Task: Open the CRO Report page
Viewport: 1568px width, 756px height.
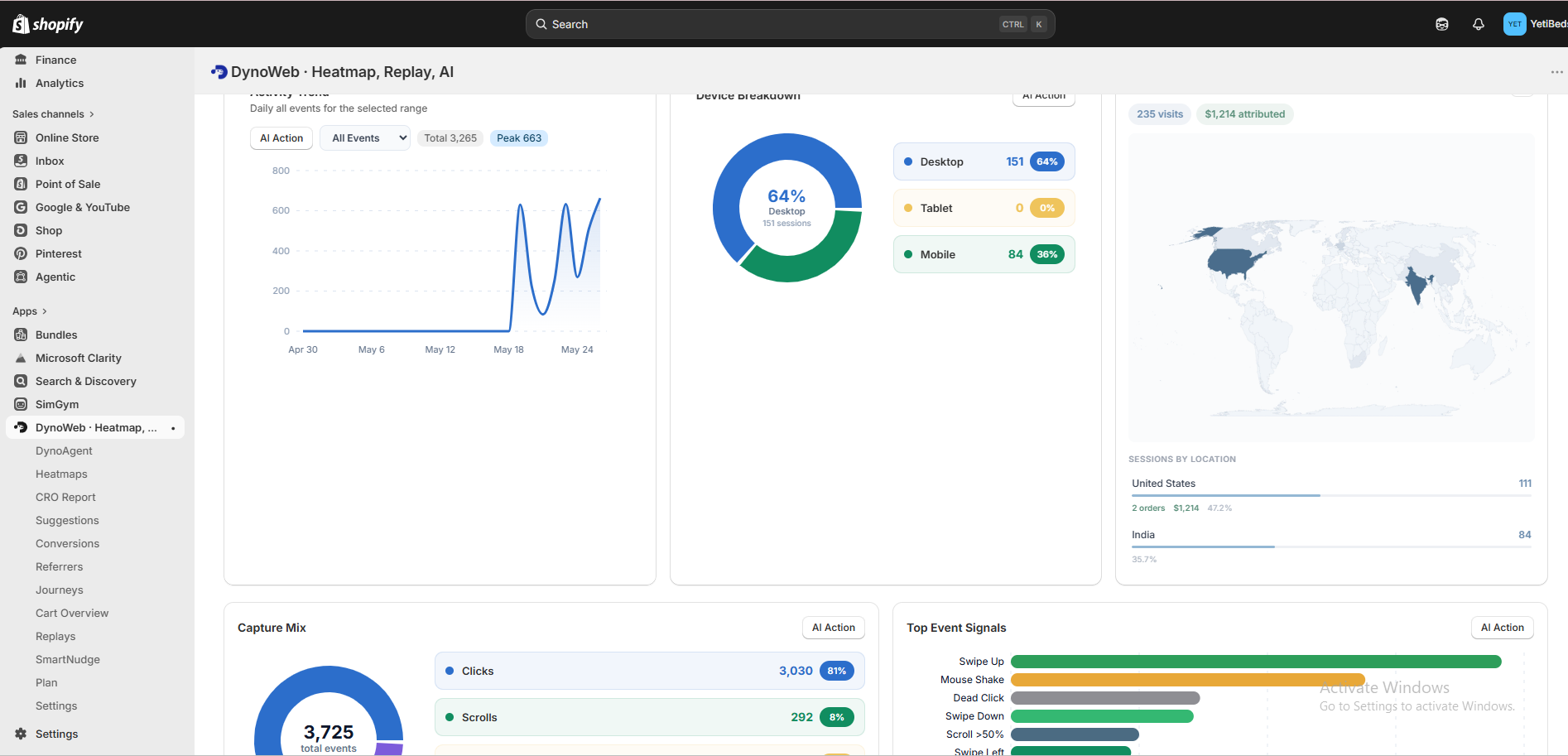Action: click(65, 497)
